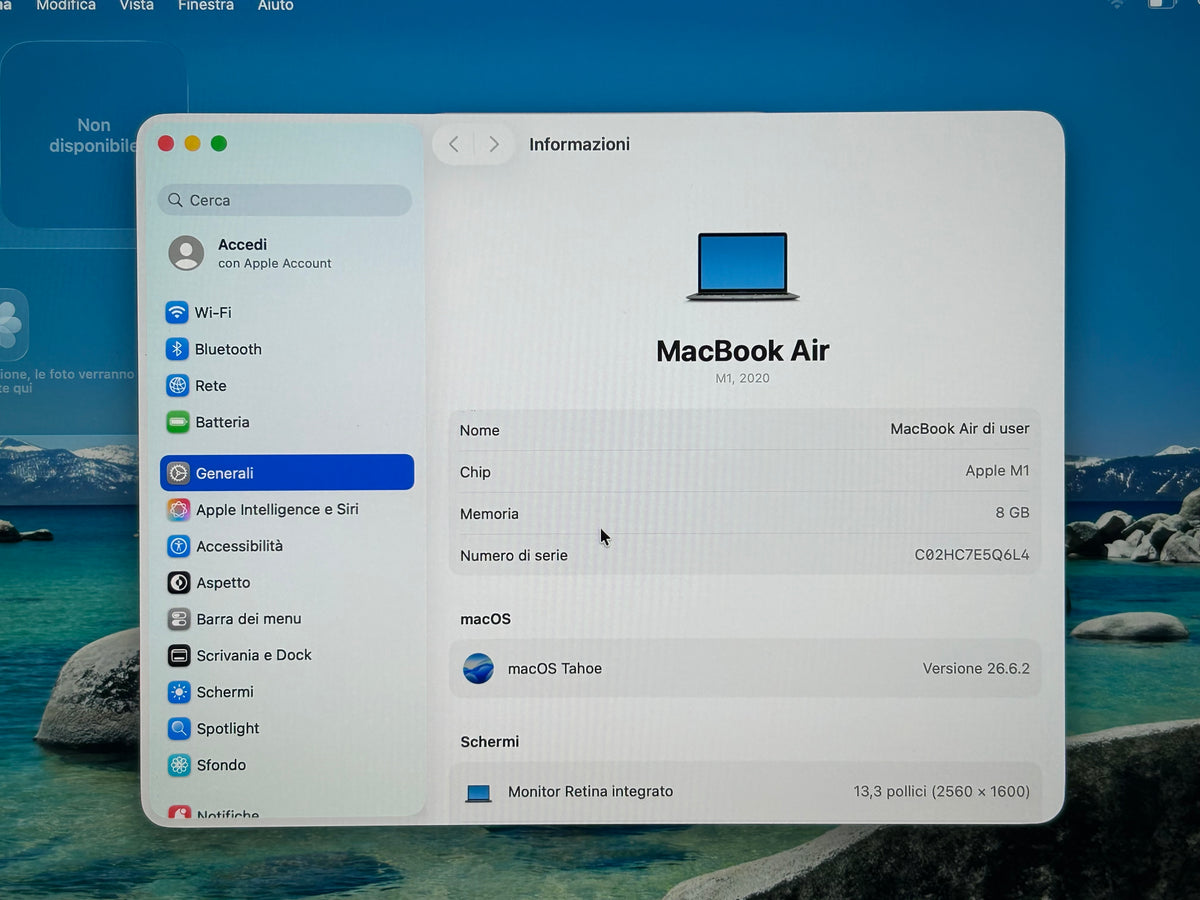The image size is (1200, 900).
Task: Click the Apple M1 chip value
Action: pyautogui.click(x=997, y=471)
